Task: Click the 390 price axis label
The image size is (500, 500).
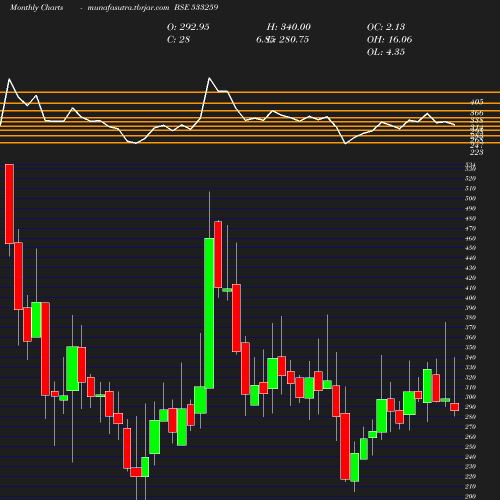Action: pos(470,308)
